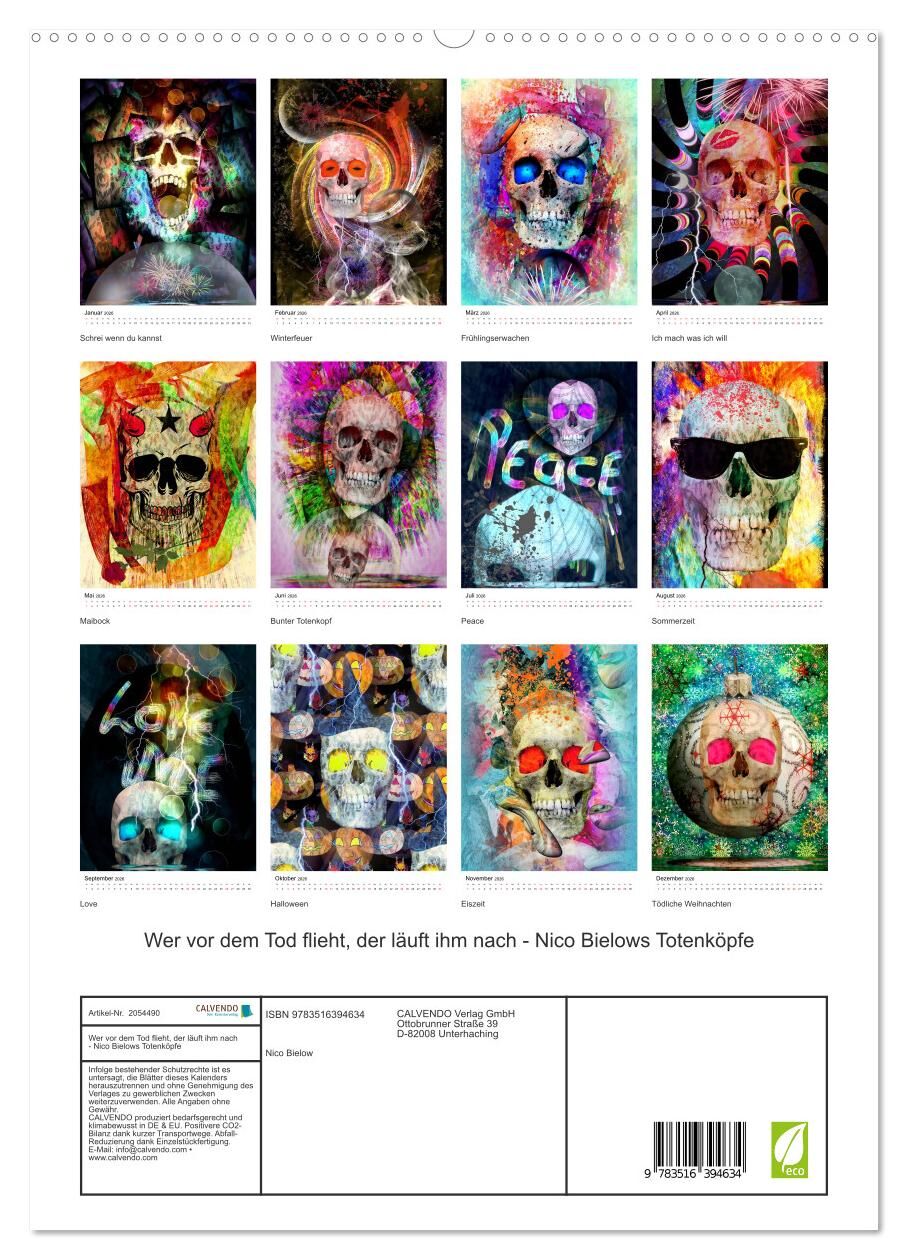Select the 'Ich mach was ich will' image

(x=740, y=192)
